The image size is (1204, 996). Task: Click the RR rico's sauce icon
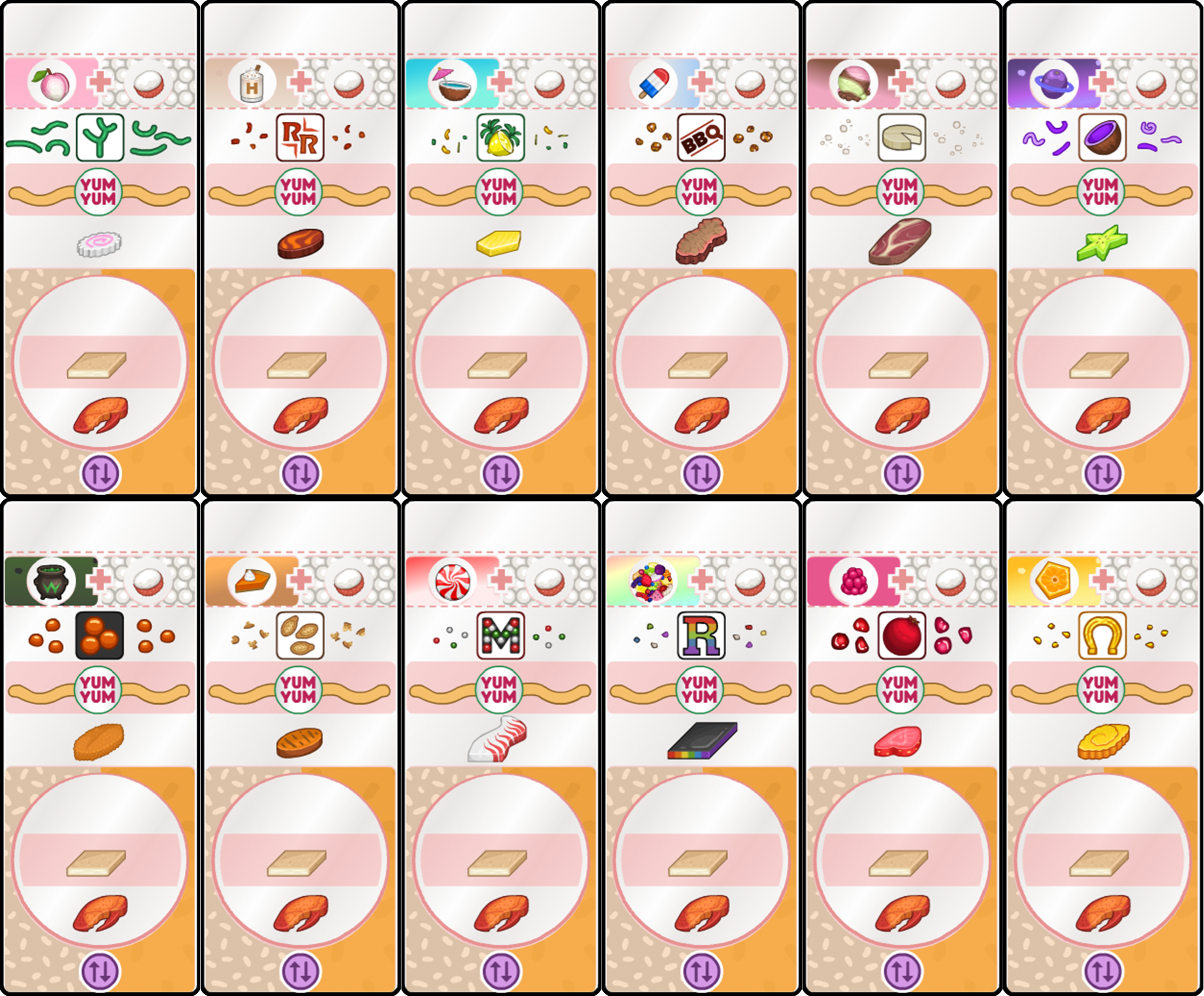point(300,137)
